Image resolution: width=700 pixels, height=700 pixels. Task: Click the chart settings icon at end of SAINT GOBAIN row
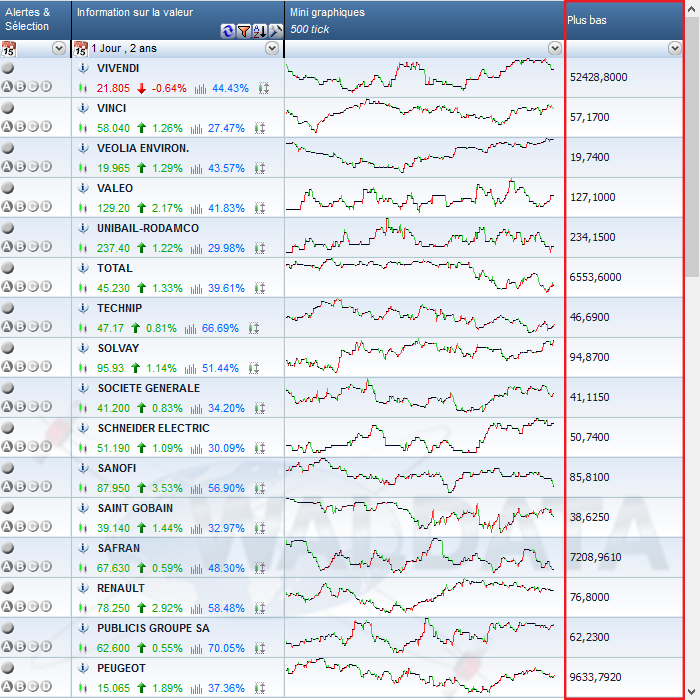click(260, 528)
